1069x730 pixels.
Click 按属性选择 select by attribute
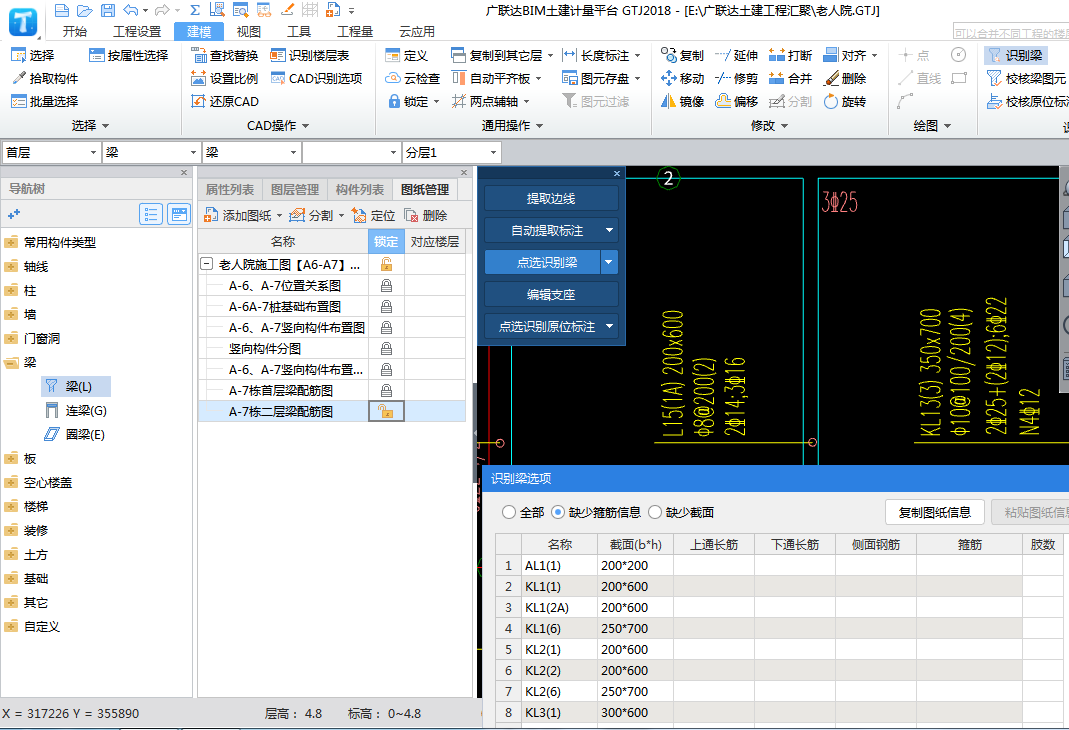[x=129, y=55]
